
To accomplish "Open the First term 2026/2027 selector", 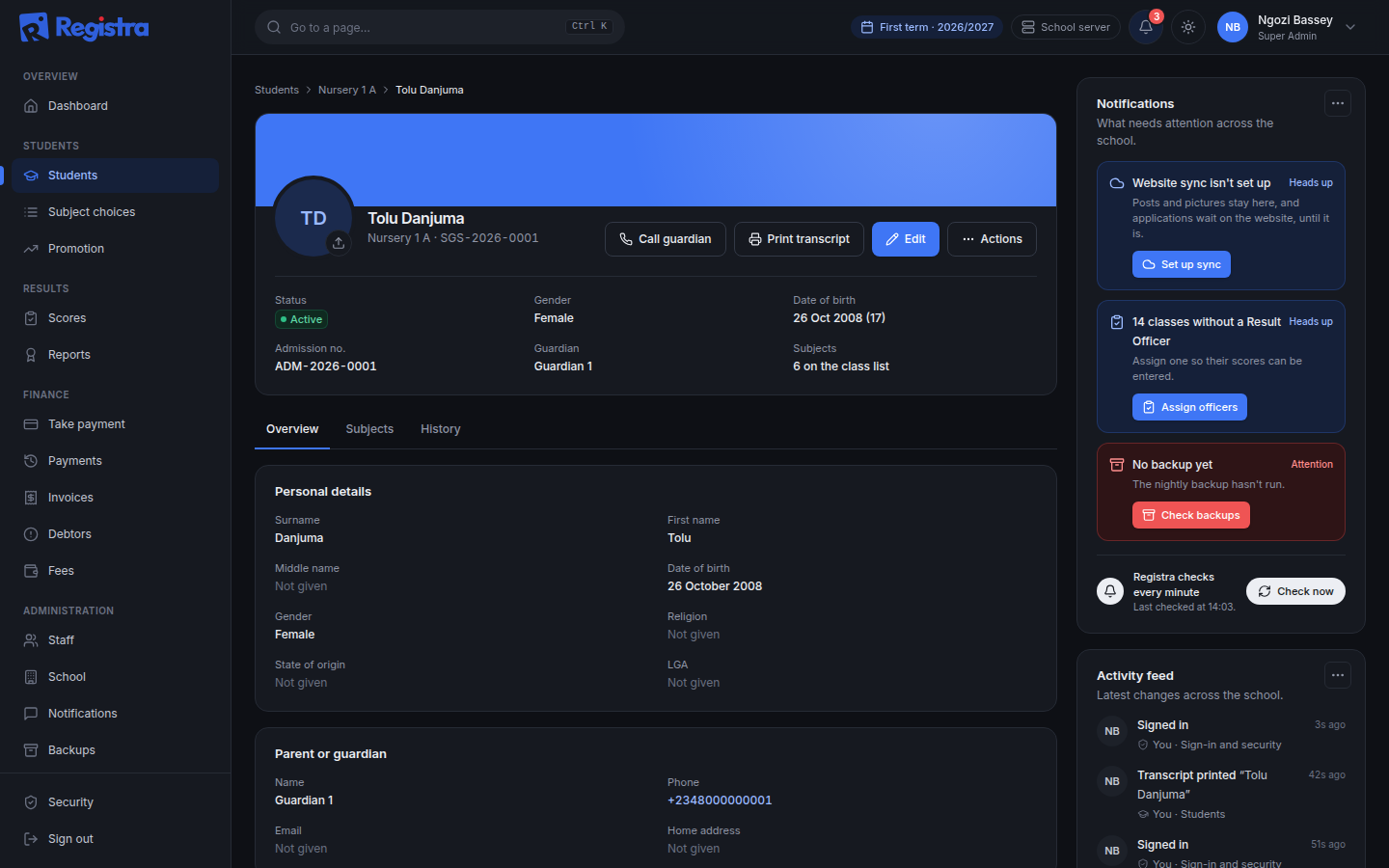I will click(x=927, y=27).
